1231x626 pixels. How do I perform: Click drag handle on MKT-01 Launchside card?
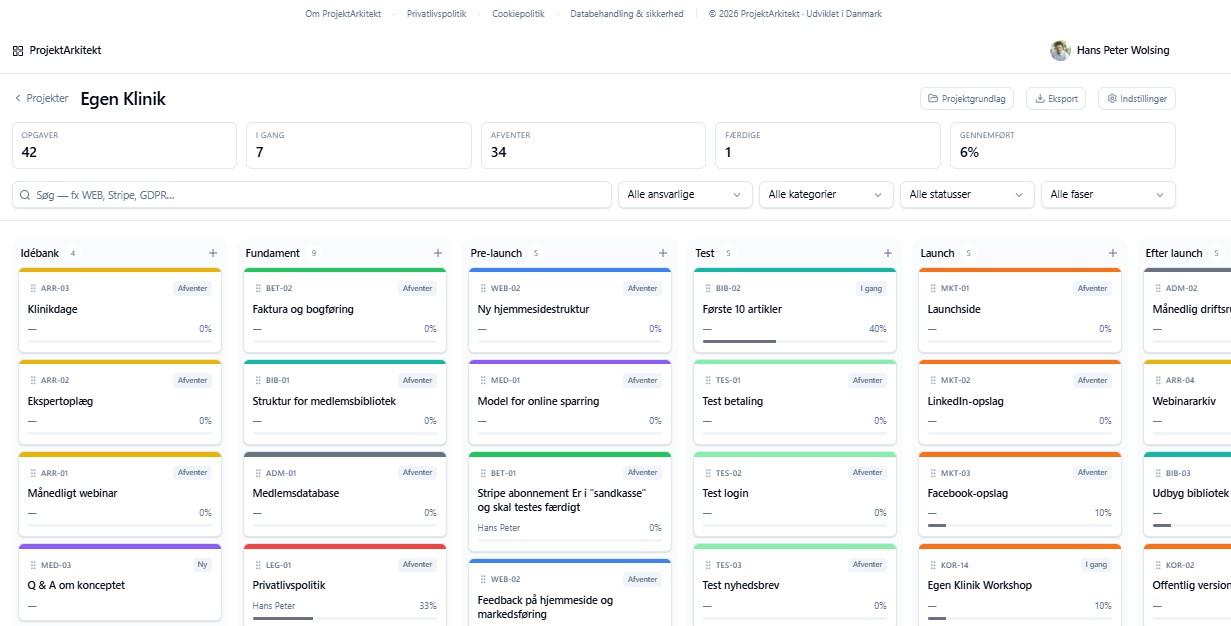[x=933, y=288]
